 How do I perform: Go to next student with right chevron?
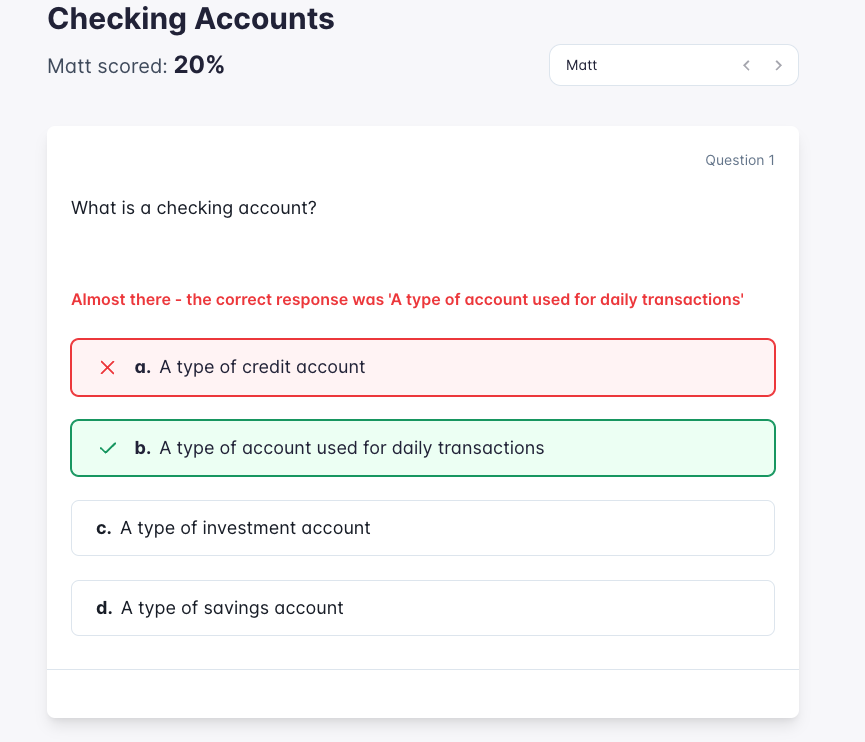click(x=778, y=65)
